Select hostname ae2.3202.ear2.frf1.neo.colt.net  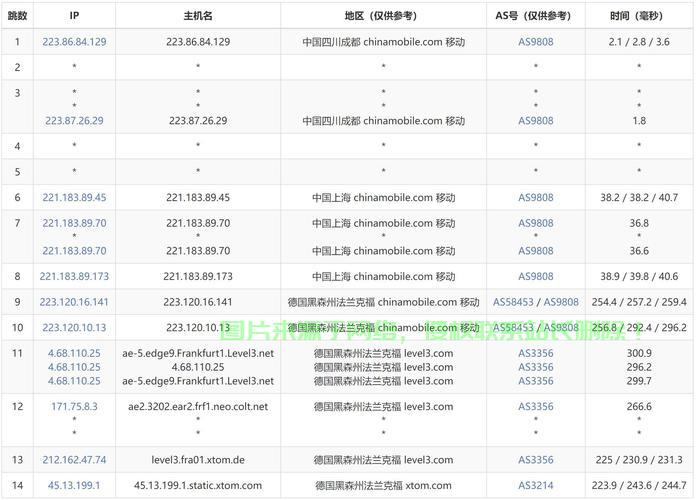pos(198,406)
